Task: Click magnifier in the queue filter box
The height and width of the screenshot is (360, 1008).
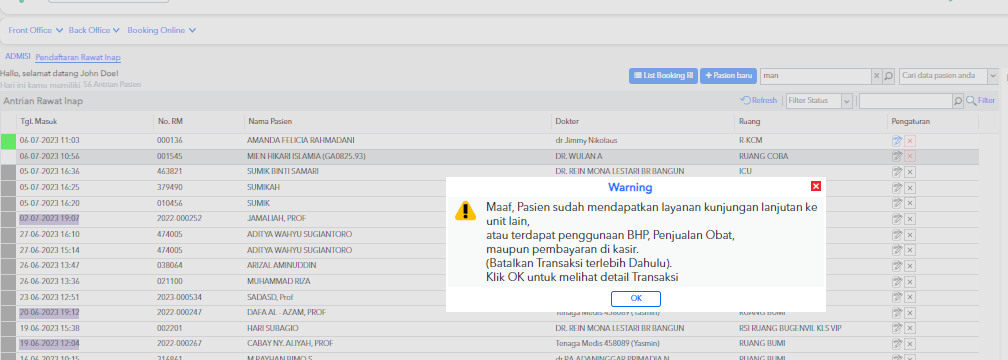Action: 958,101
